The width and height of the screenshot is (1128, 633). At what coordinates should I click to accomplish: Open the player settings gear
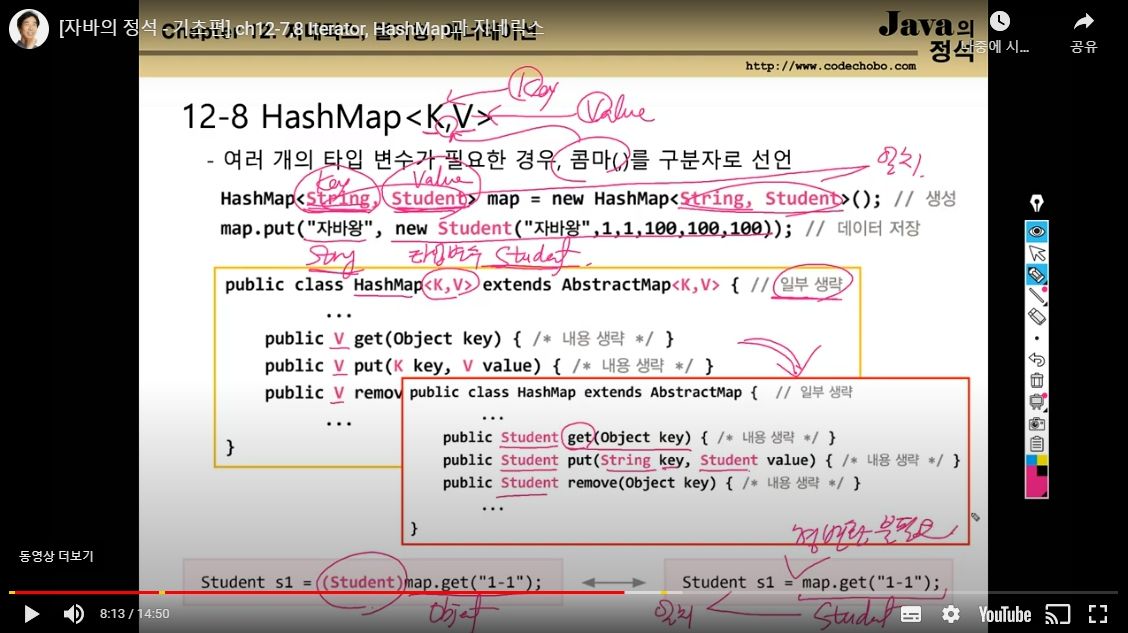pos(951,614)
